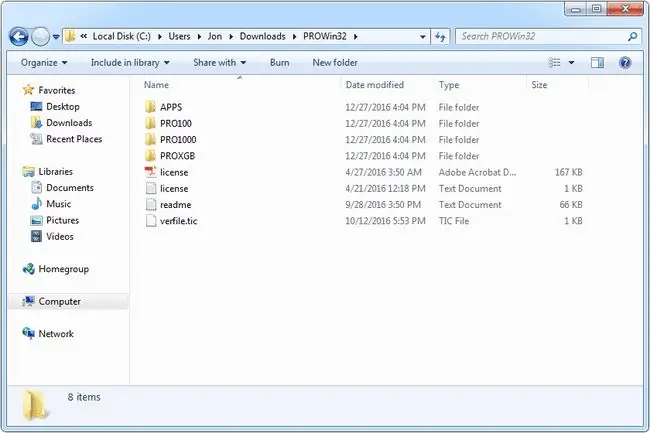Image resolution: width=650 pixels, height=433 pixels.
Task: Open the Share with menu
Action: (x=220, y=63)
